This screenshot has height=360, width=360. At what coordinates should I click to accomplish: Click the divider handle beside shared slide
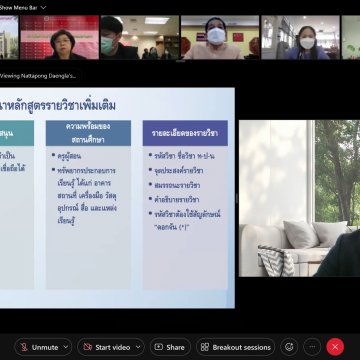(237, 198)
